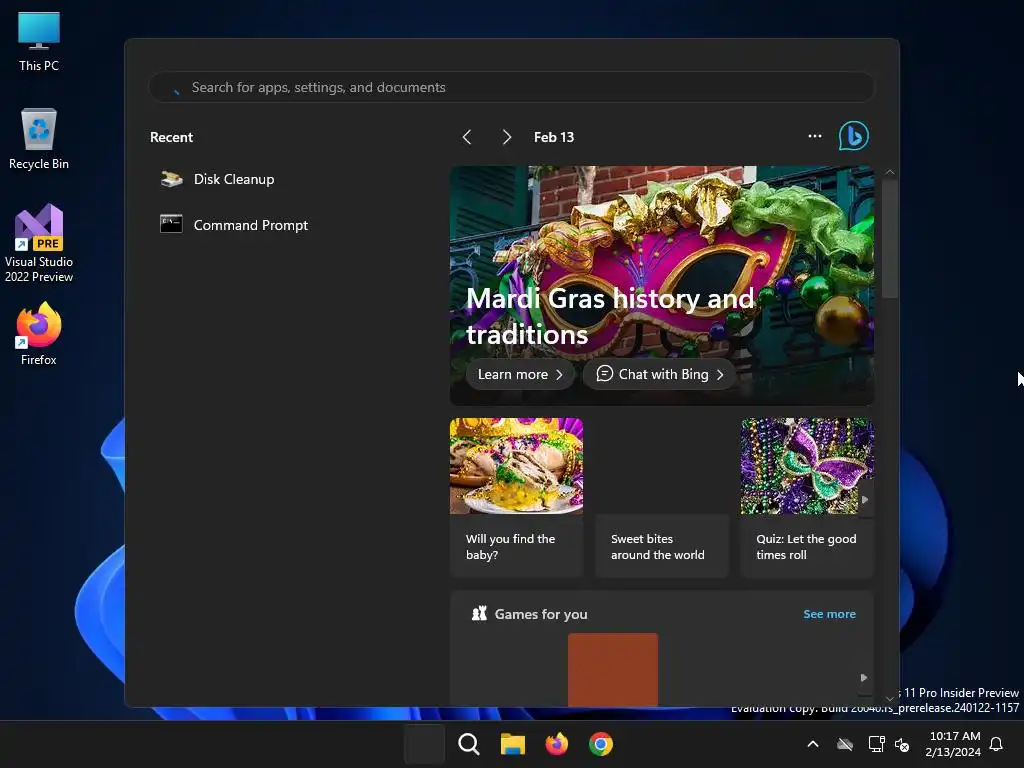Open the notification bell icon

(x=996, y=744)
